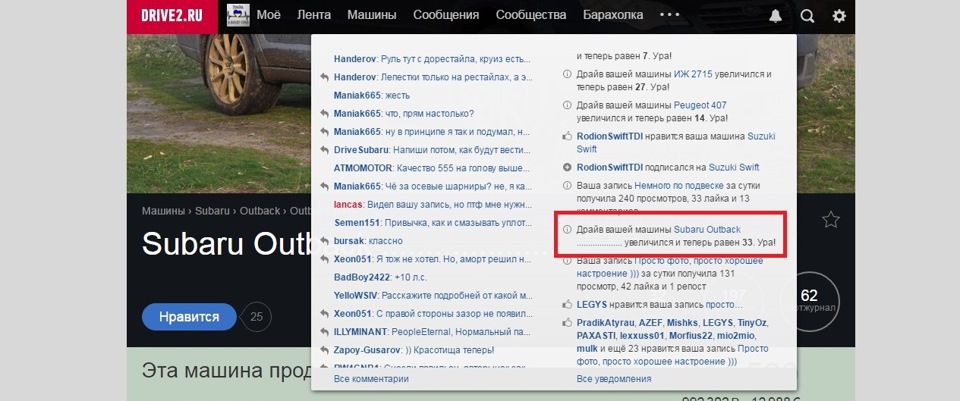
Task: Add the car to favorites with the star
Action: click(831, 219)
